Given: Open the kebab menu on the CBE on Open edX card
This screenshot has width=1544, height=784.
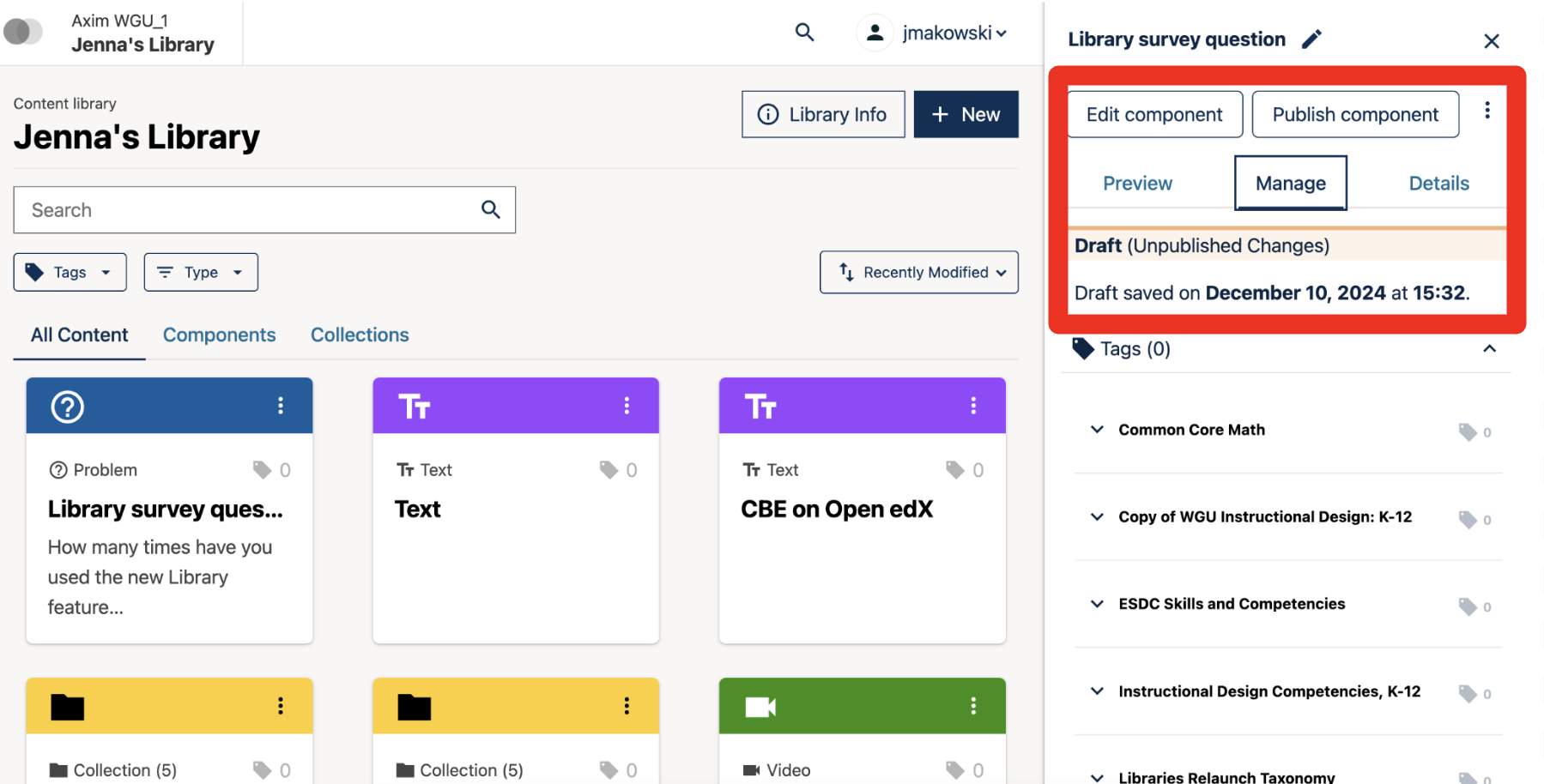Looking at the screenshot, I should point(972,406).
